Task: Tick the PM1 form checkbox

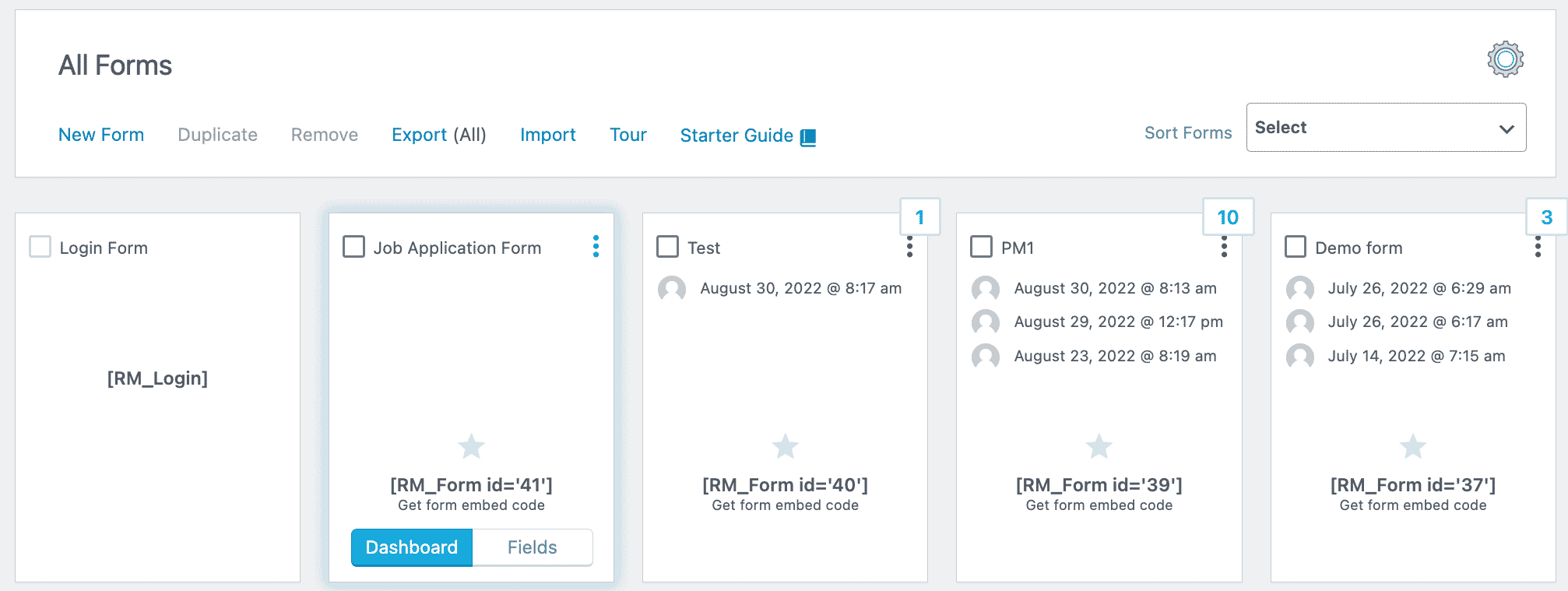Action: [x=981, y=247]
